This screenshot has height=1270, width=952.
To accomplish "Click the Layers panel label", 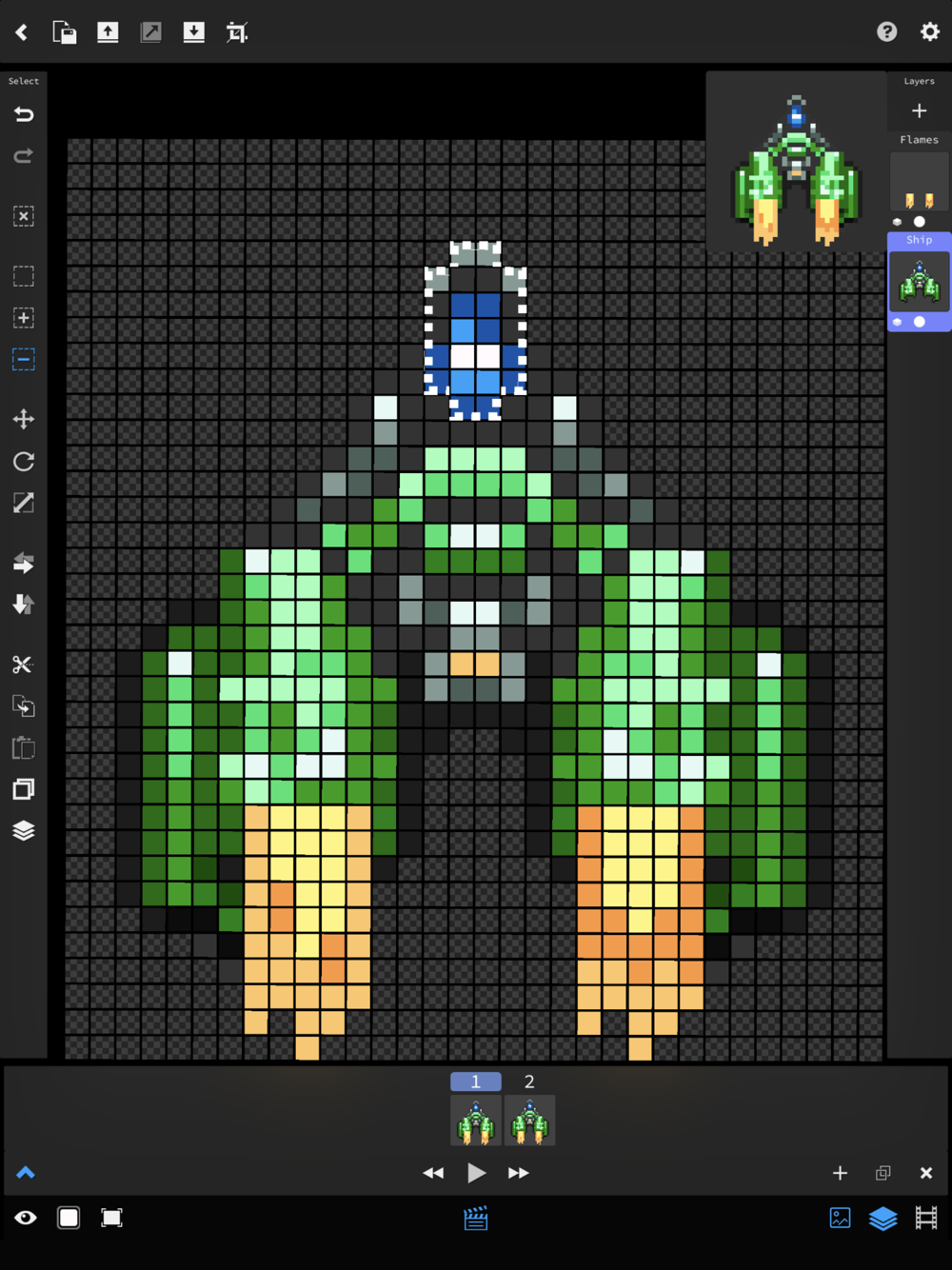I will point(919,82).
